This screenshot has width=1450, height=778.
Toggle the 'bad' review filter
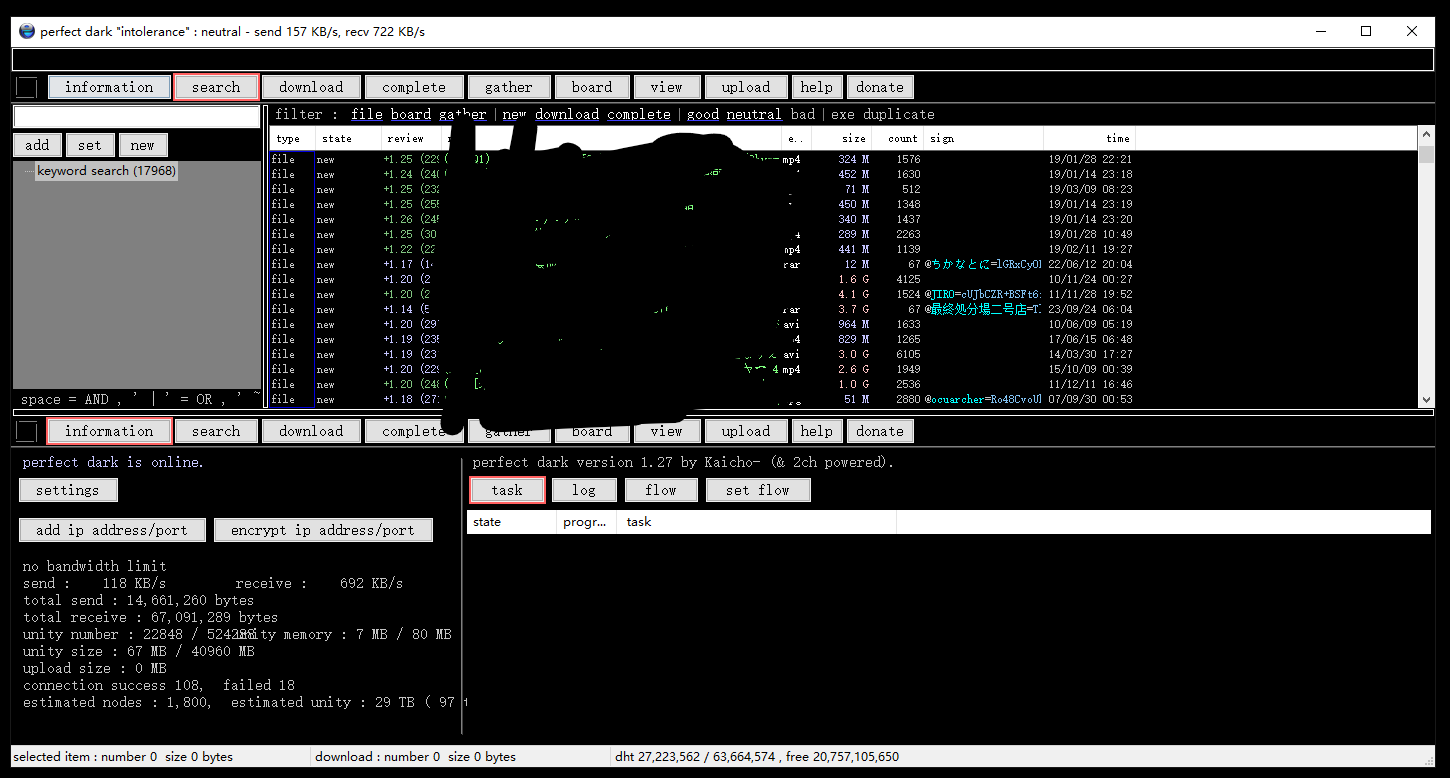click(x=802, y=114)
